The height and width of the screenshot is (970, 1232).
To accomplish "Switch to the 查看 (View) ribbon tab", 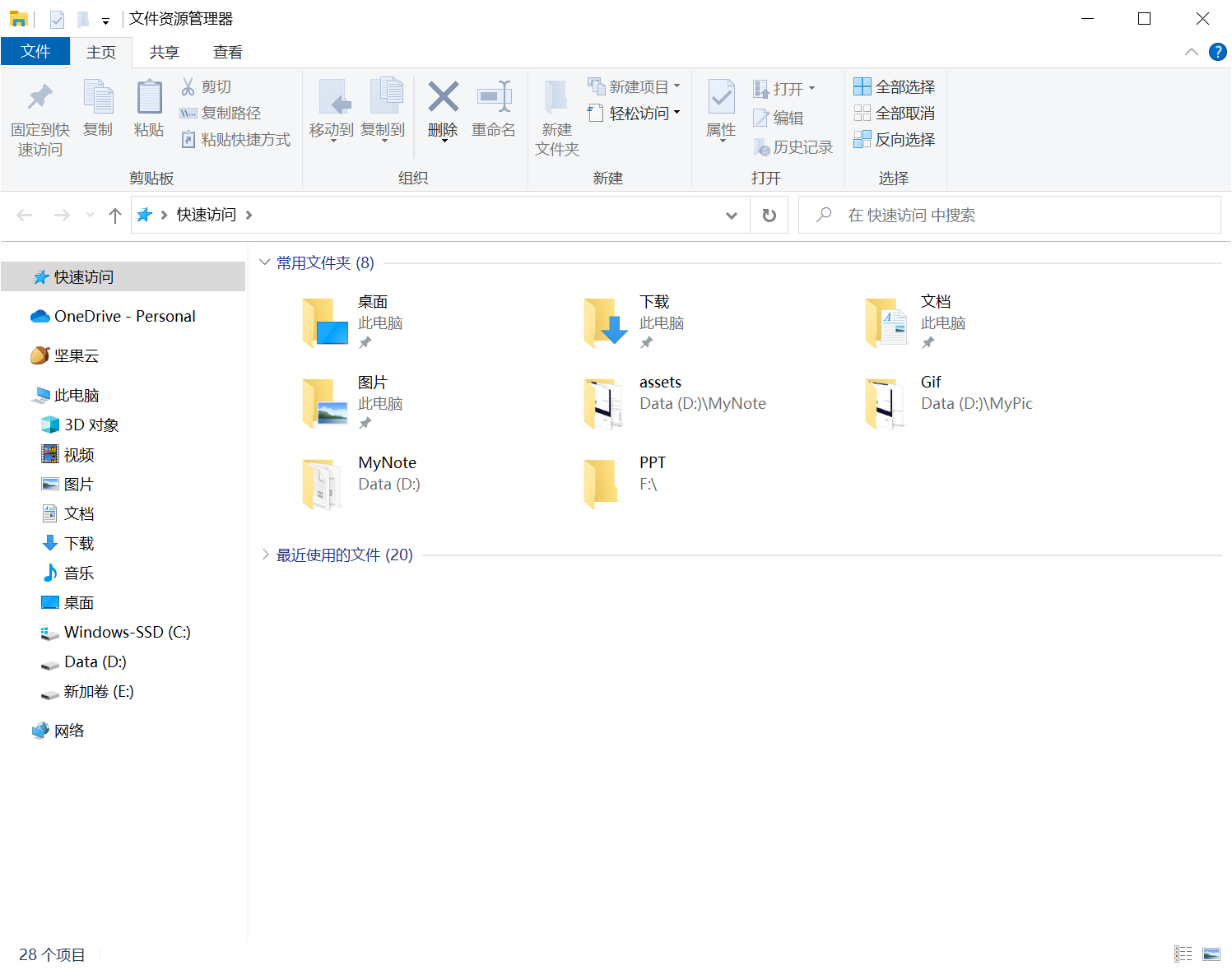I will pyautogui.click(x=228, y=52).
